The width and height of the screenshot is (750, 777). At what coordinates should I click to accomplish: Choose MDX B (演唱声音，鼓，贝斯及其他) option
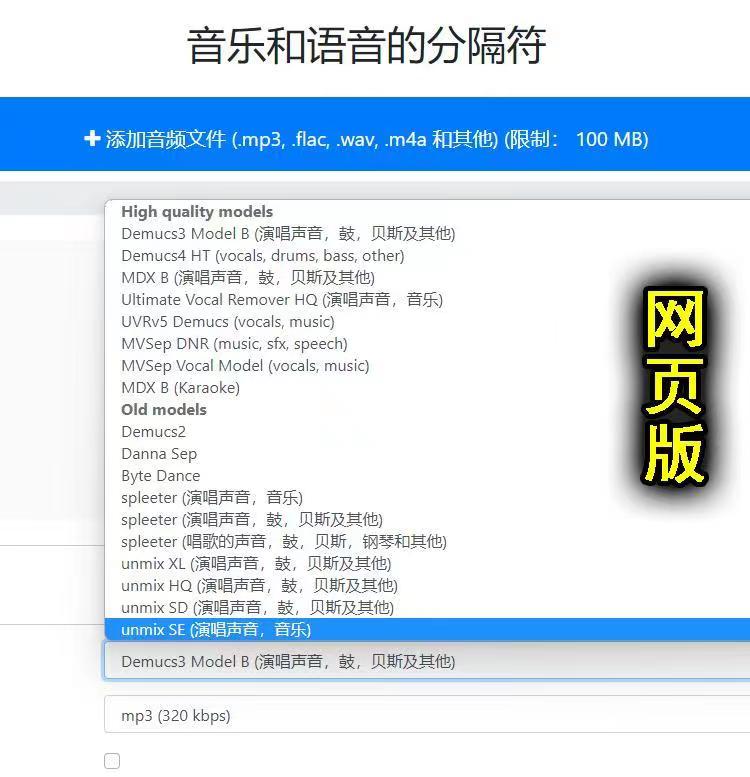click(x=248, y=278)
